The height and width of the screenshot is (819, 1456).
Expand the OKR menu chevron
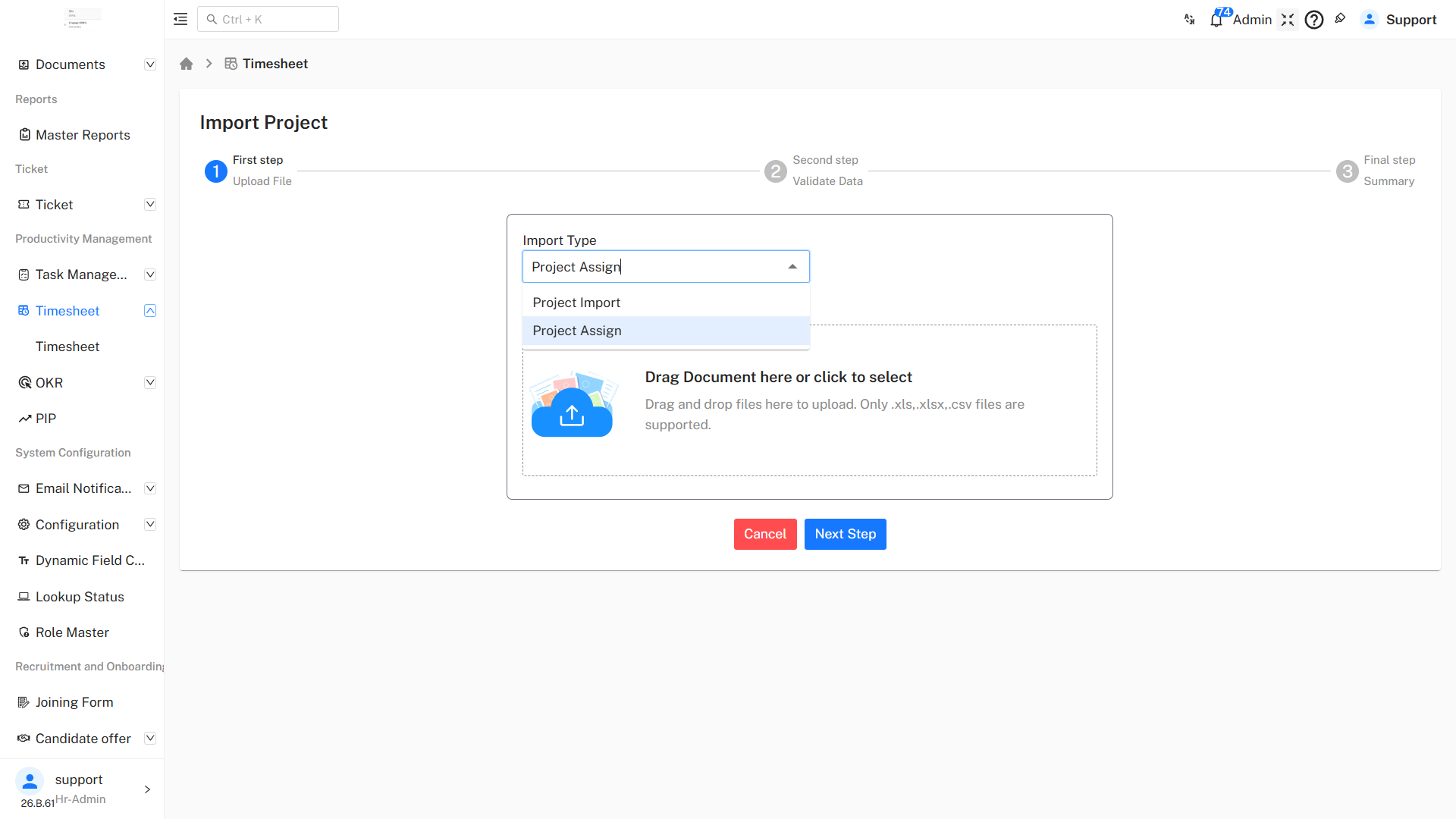pyautogui.click(x=150, y=383)
